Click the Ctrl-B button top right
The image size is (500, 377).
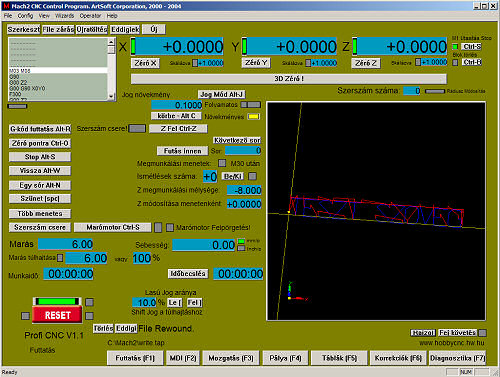click(x=472, y=62)
